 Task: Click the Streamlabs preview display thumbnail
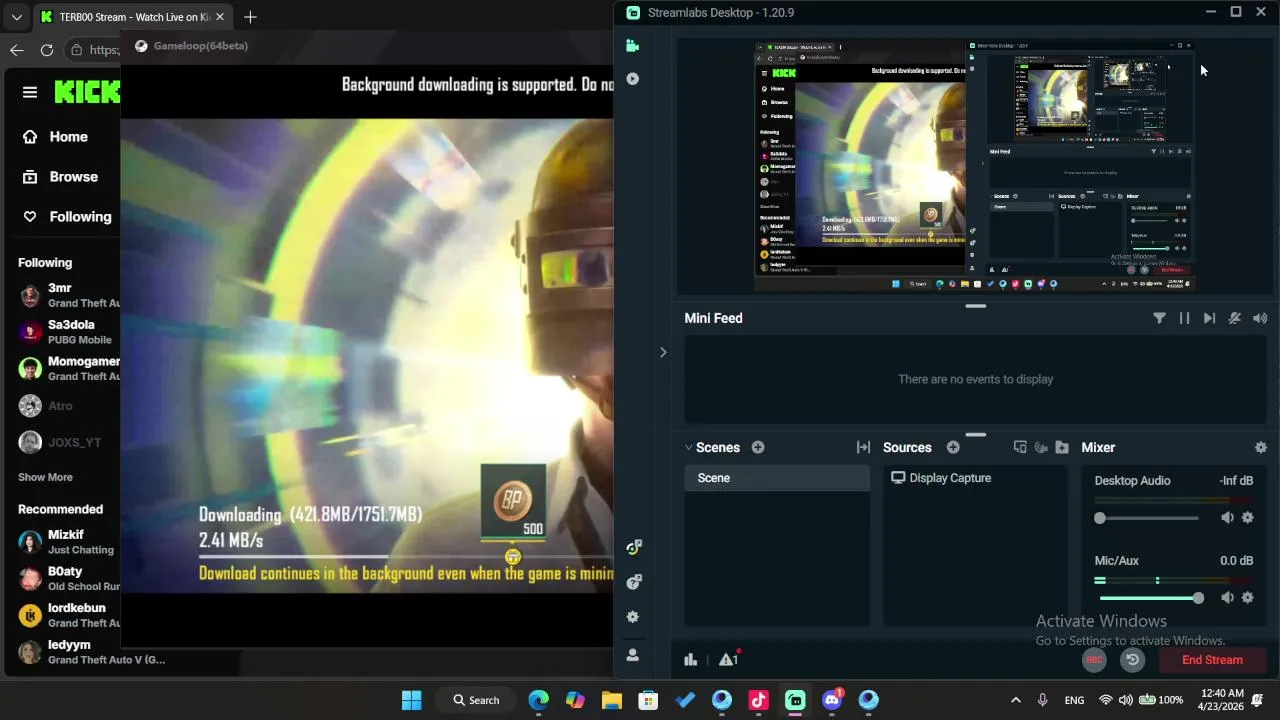point(975,166)
